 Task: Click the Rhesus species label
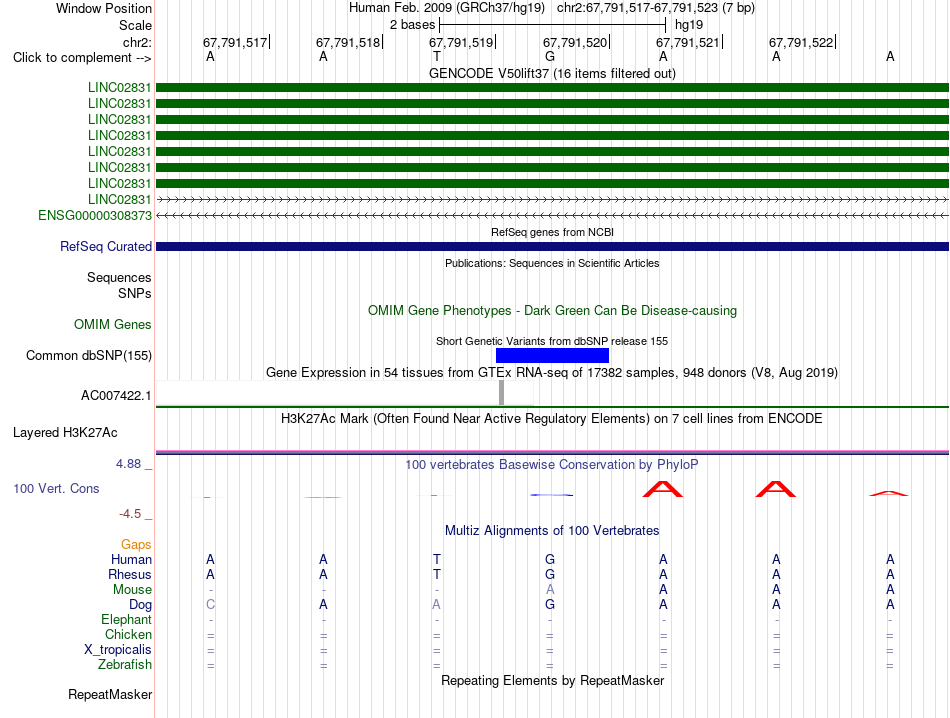click(x=130, y=574)
